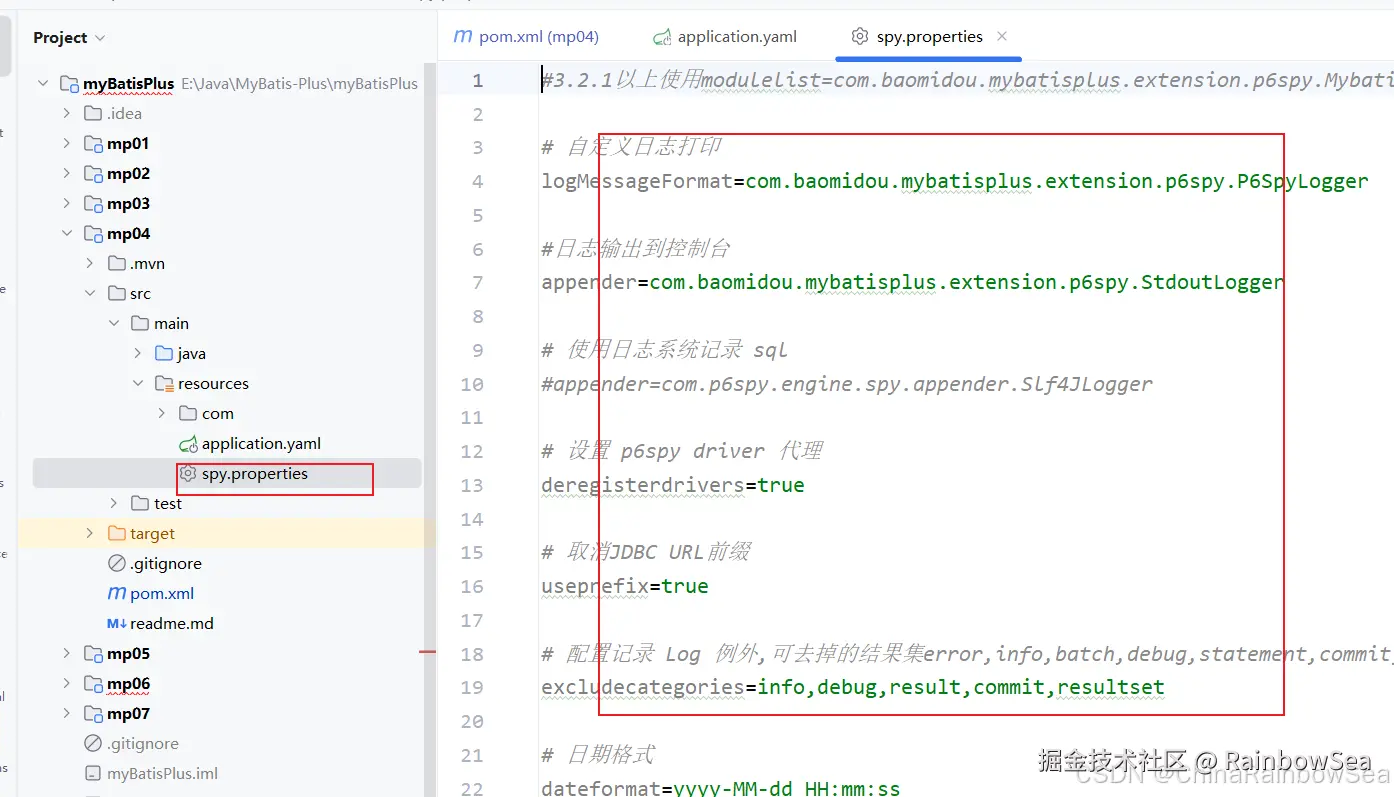Place cursor on deregisterdrivers=true line
The height and width of the screenshot is (797, 1394).
tap(672, 485)
